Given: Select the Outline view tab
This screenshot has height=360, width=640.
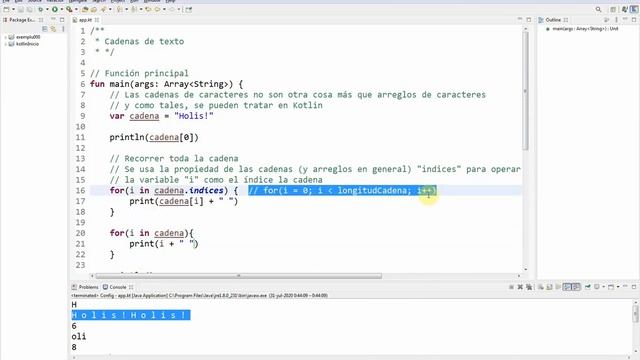Looking at the screenshot, I should [x=553, y=20].
